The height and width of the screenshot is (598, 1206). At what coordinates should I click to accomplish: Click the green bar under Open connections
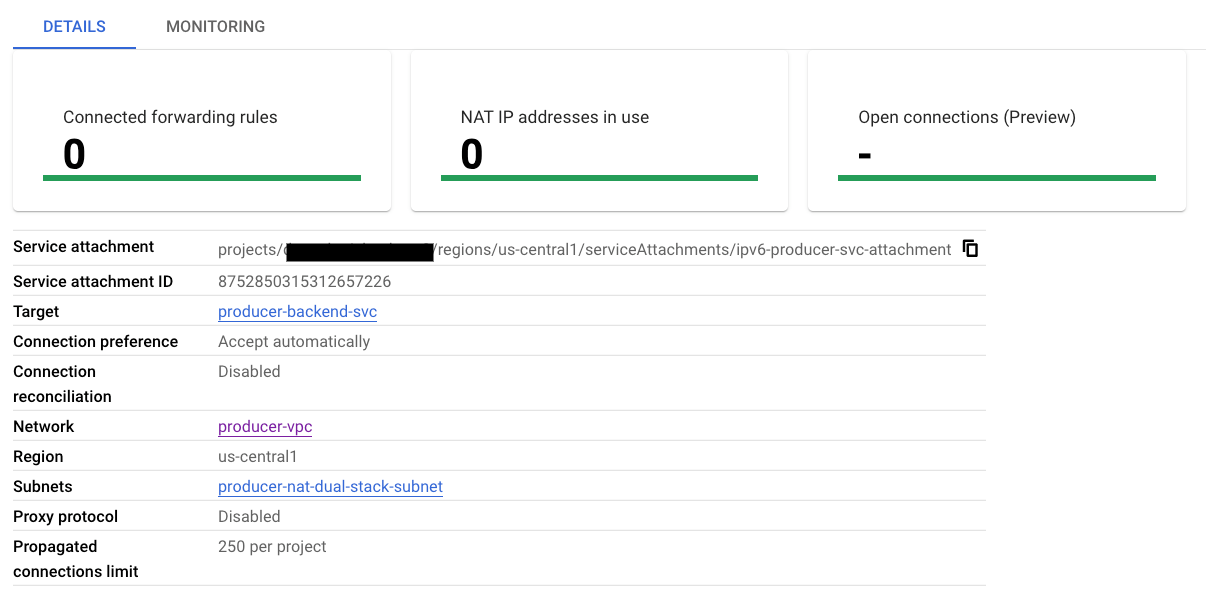[x=996, y=178]
